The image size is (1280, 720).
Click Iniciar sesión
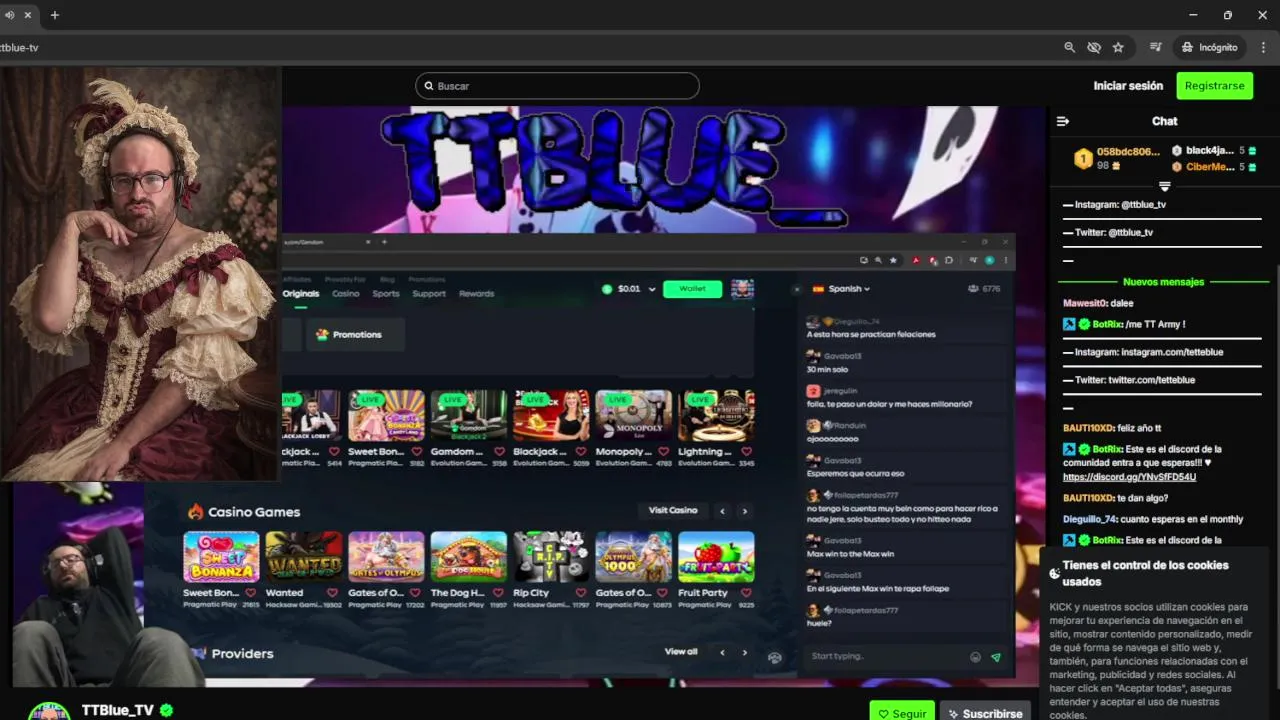[1128, 86]
